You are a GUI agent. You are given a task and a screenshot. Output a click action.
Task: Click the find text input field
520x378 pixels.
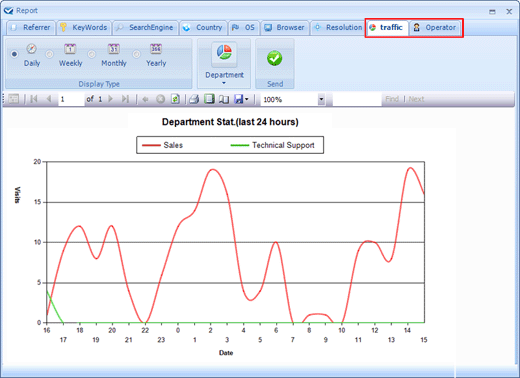(x=357, y=99)
